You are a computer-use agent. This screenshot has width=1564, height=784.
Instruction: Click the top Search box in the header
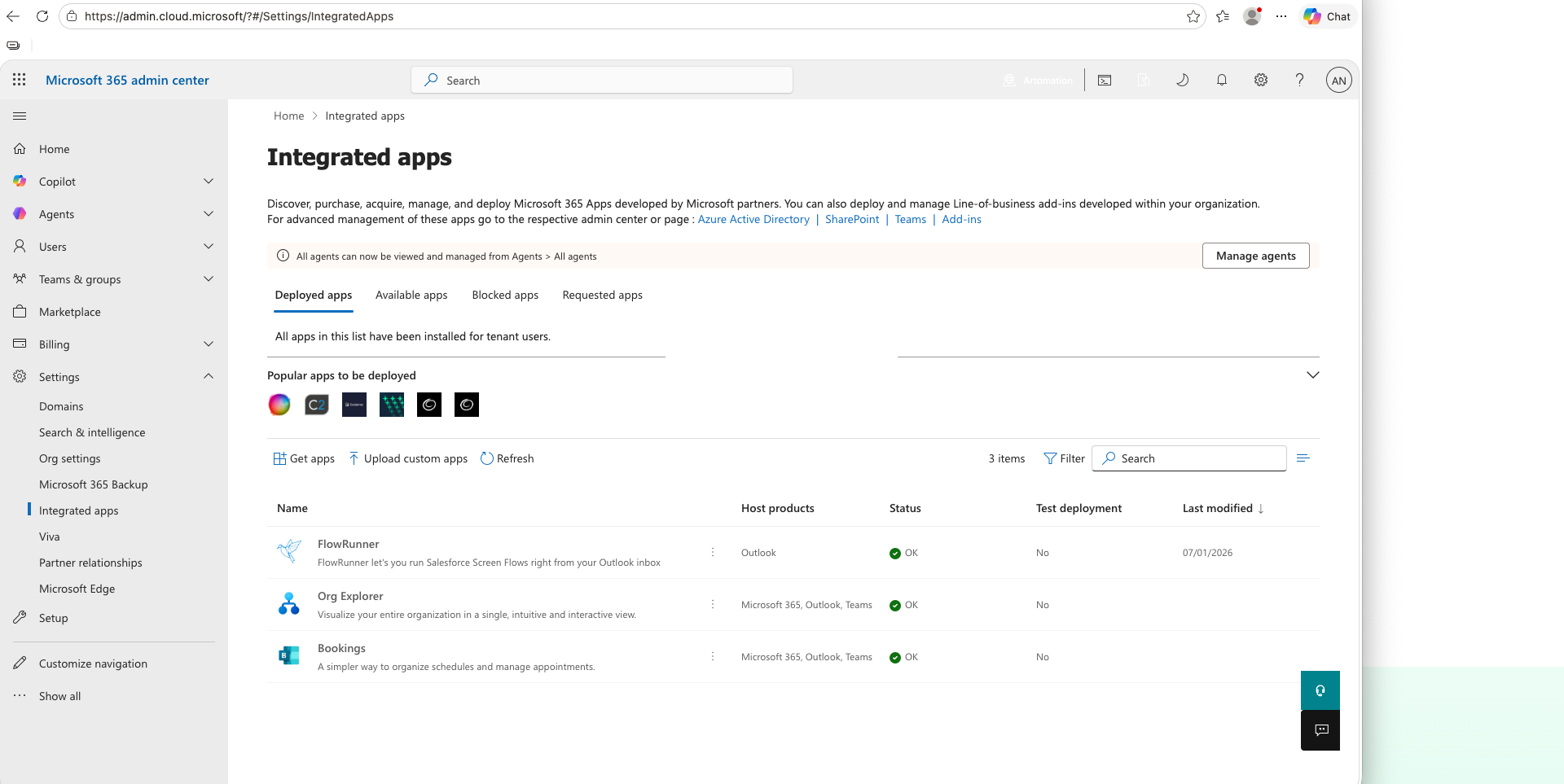pyautogui.click(x=602, y=80)
